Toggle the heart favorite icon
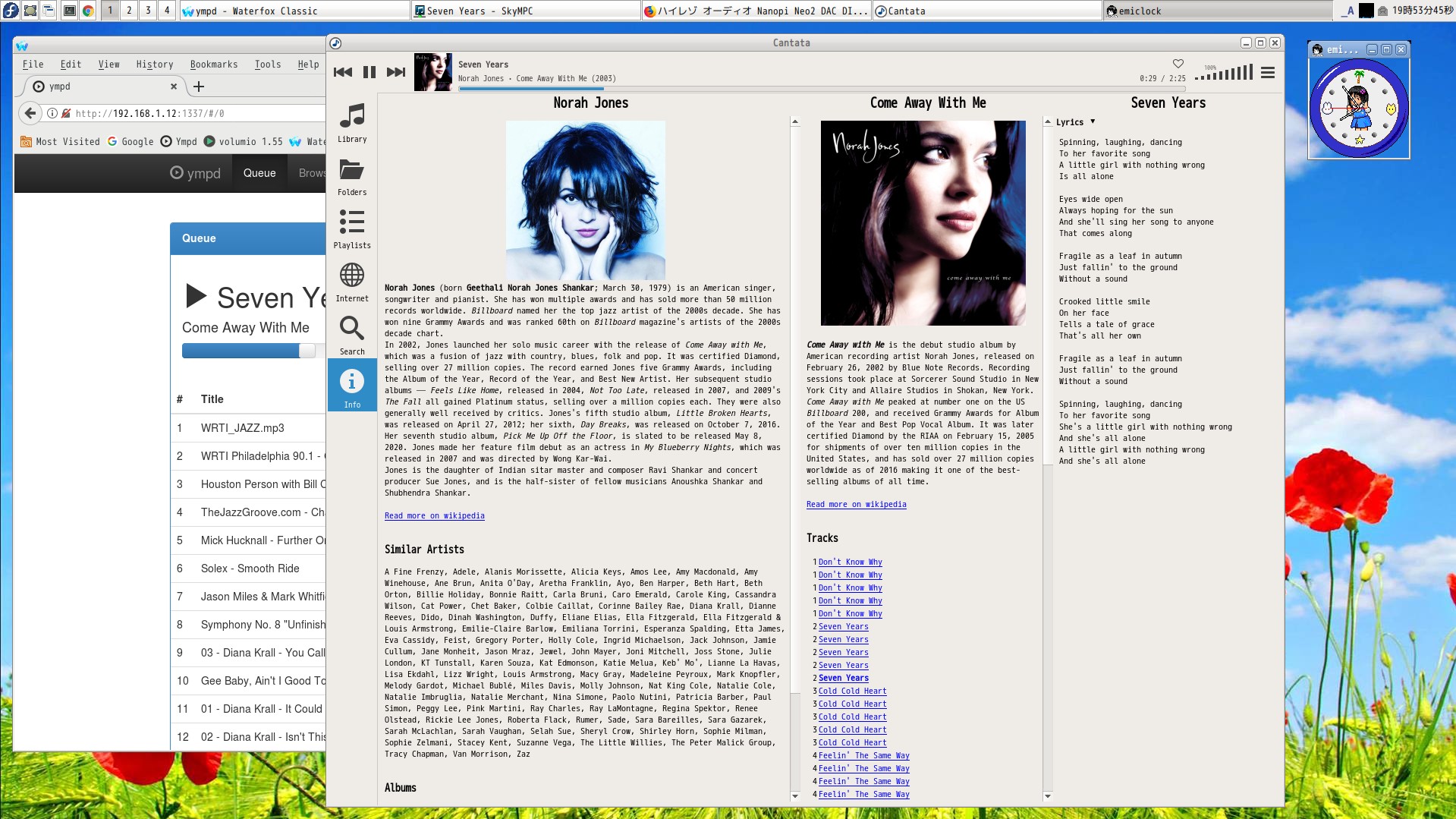This screenshot has height=819, width=1456. click(x=1178, y=64)
